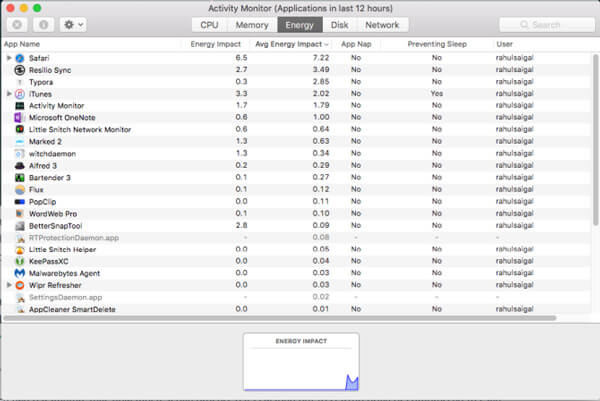600x401 pixels.
Task: Click the Resilio Sync app icon
Action: click(20, 70)
